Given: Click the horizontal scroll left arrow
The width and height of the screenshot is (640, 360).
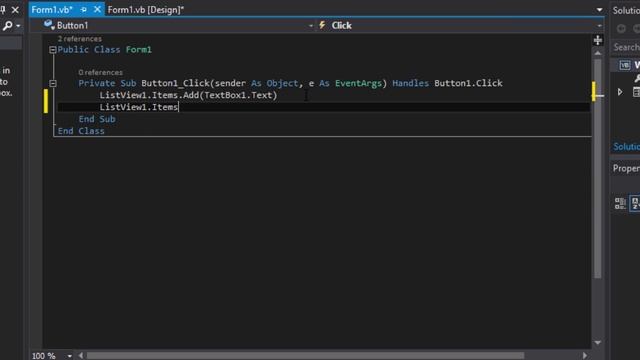Looking at the screenshot, I should 81,356.
